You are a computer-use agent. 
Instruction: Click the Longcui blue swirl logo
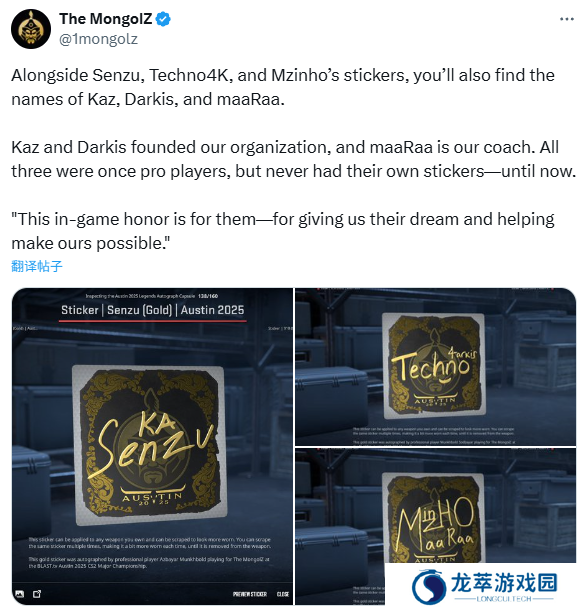429,587
